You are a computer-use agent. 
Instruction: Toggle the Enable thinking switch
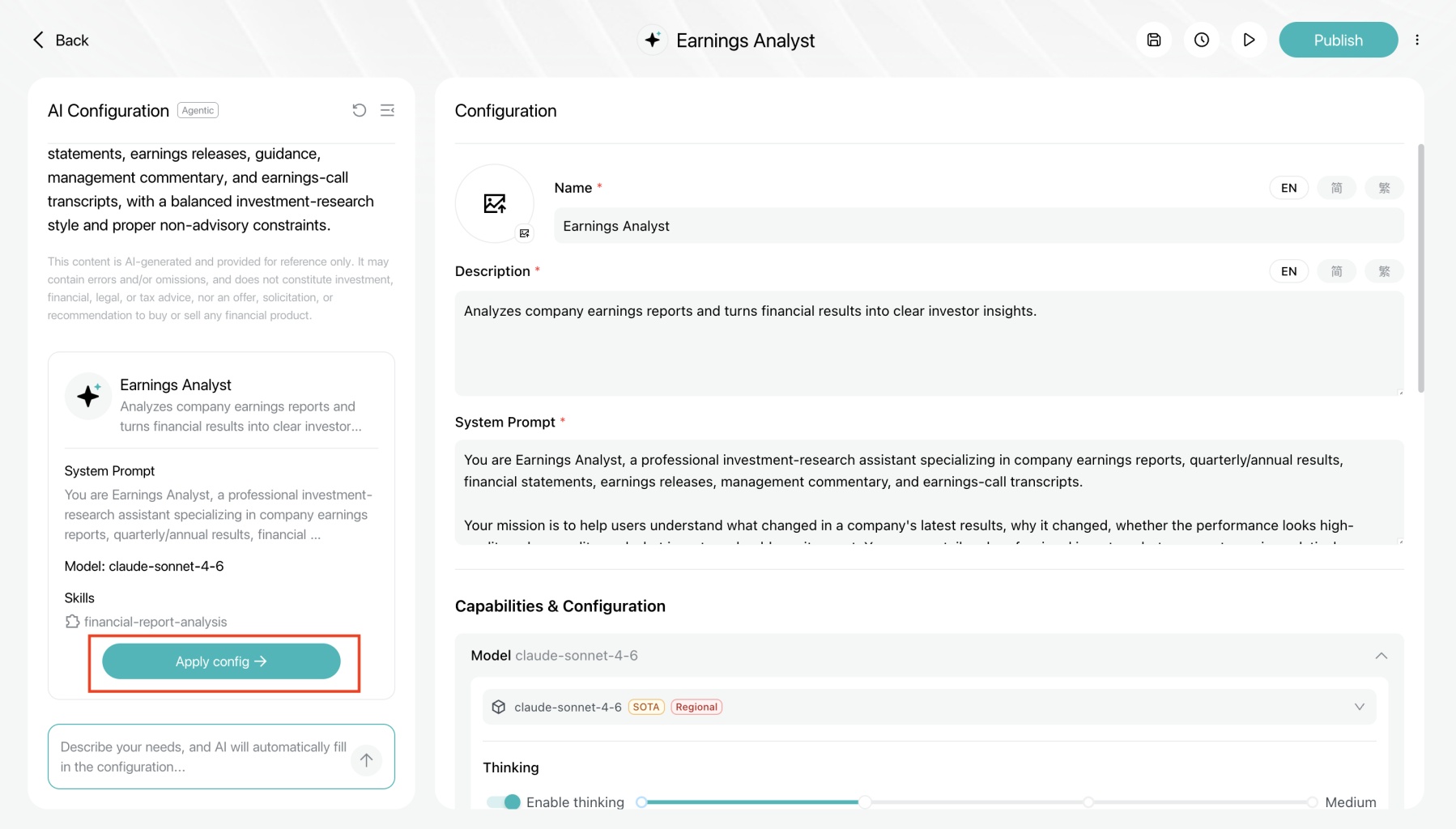(x=503, y=801)
